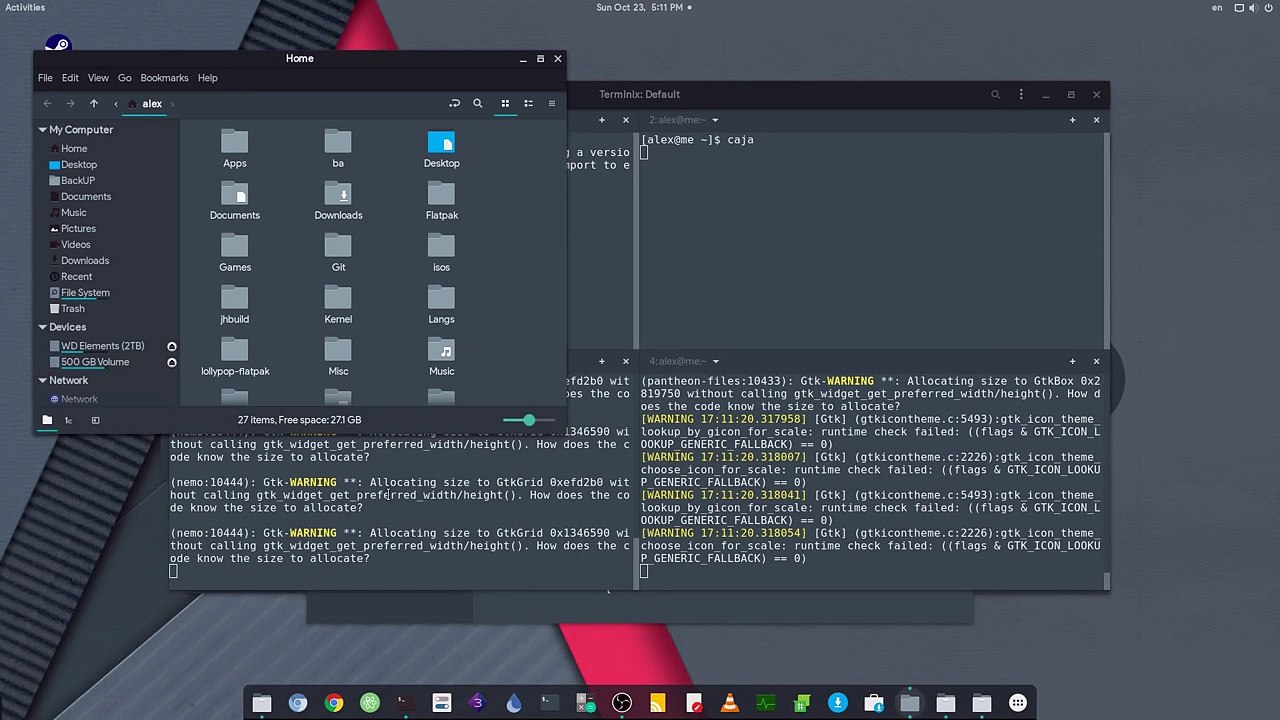Open the Games folder

tap(235, 253)
